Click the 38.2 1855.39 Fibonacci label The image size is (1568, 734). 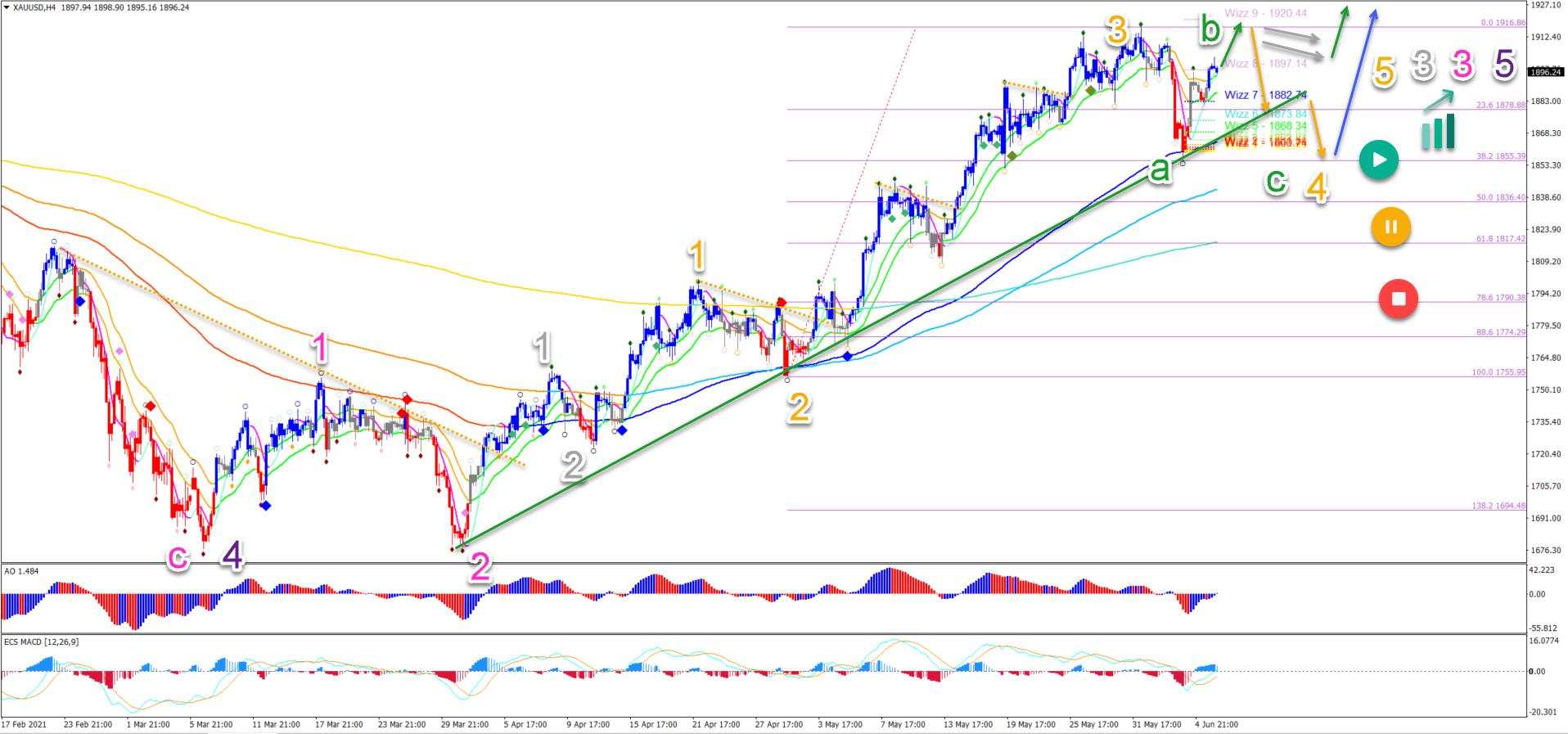[x=1501, y=155]
